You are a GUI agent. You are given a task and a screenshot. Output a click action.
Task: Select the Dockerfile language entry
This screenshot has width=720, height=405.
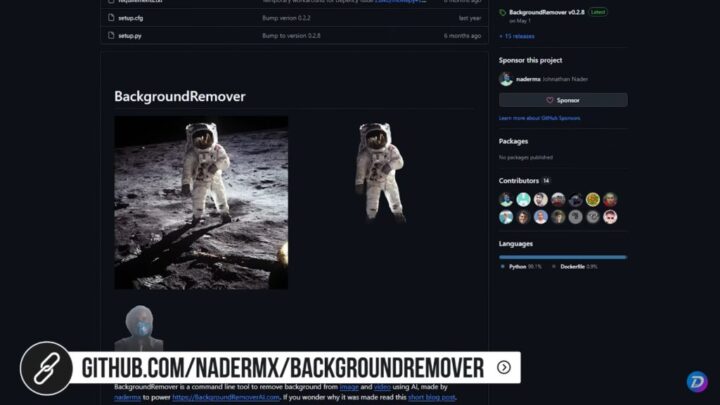(x=579, y=266)
